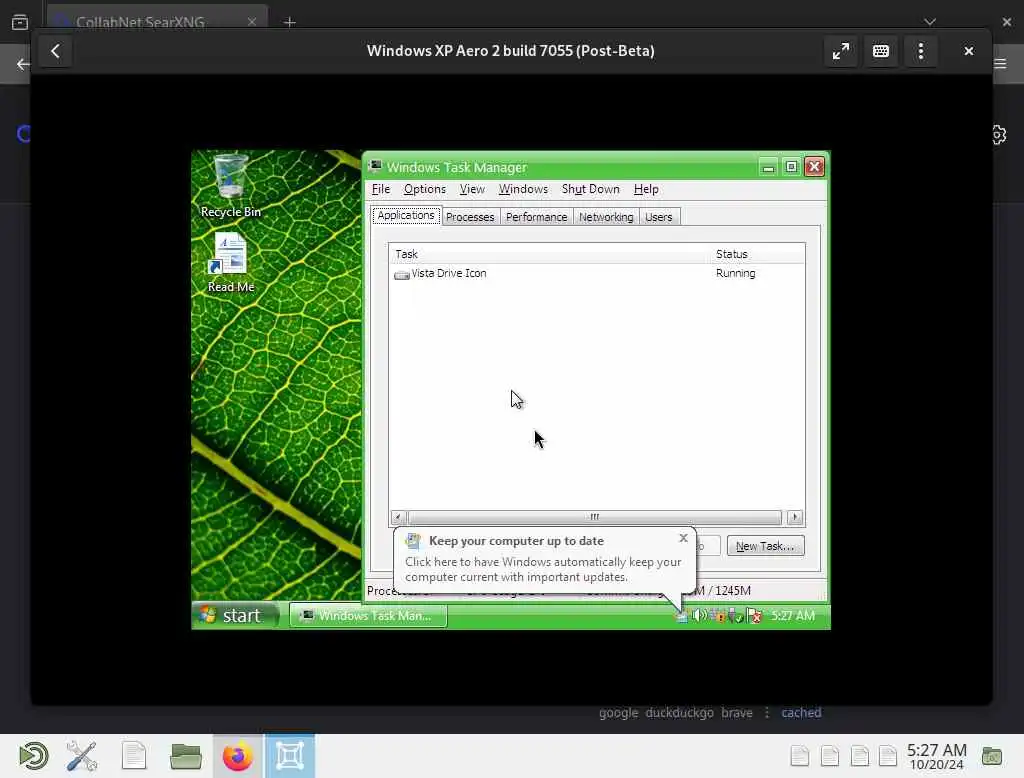Image resolution: width=1024 pixels, height=778 pixels.
Task: Open the settings gear in browser page
Action: tap(999, 135)
